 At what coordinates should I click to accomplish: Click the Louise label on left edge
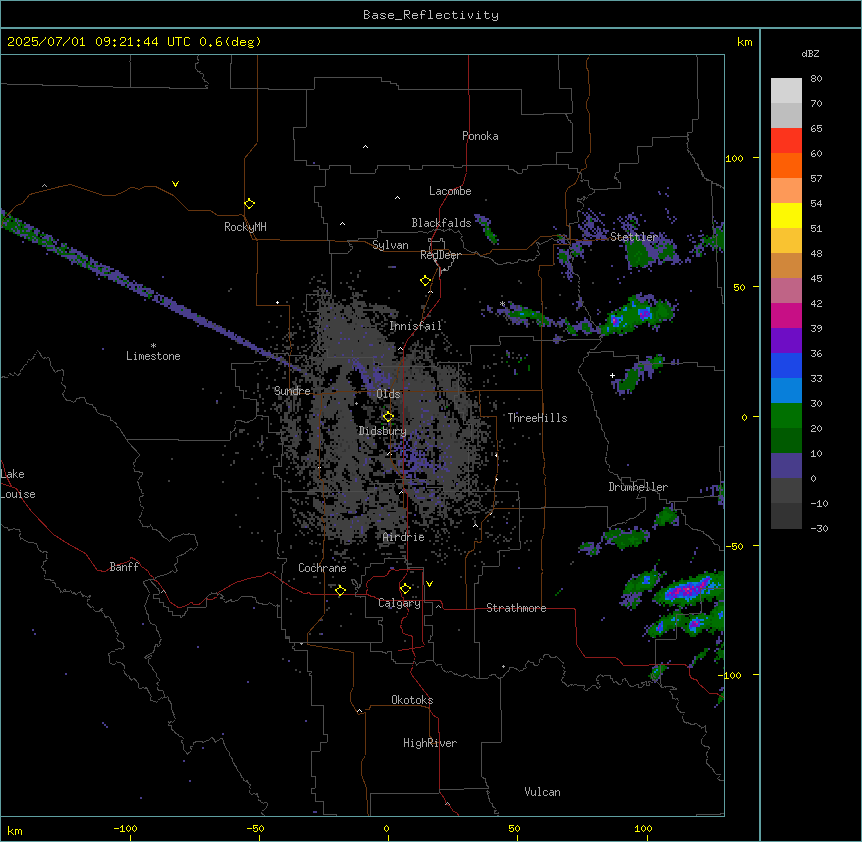point(18,494)
